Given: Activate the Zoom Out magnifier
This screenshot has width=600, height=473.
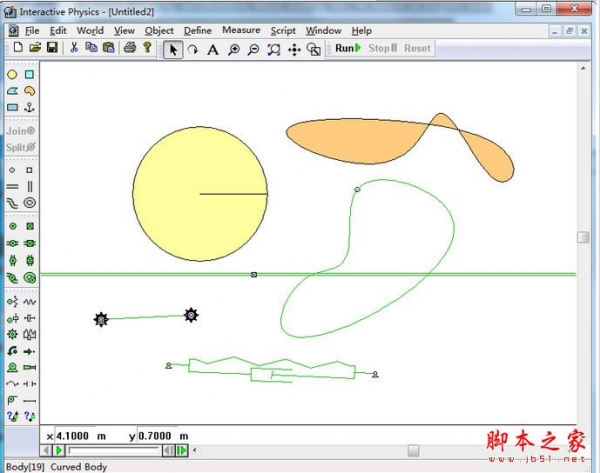Looking at the screenshot, I should (253, 49).
